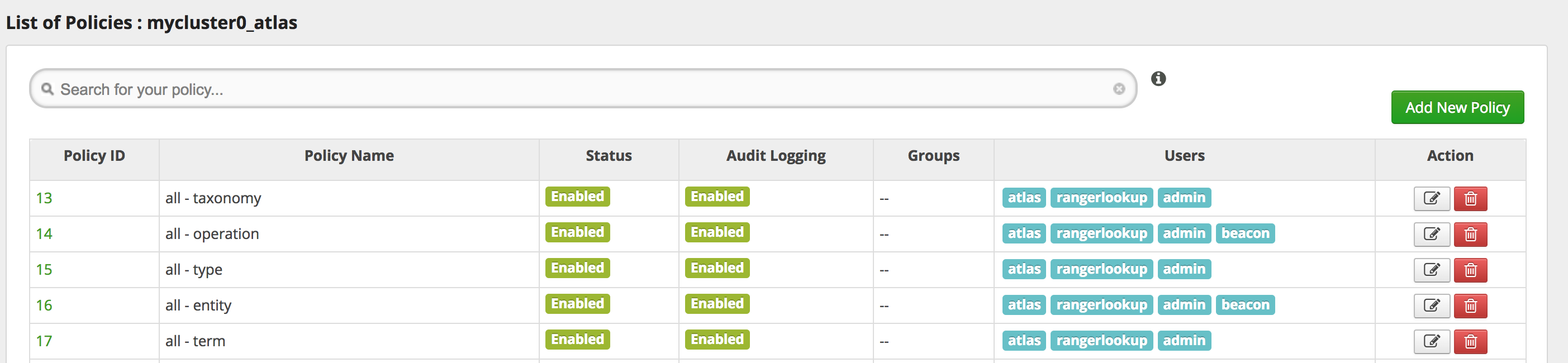Click admin tag in the operation row
The height and width of the screenshot is (363, 1568).
(1184, 233)
